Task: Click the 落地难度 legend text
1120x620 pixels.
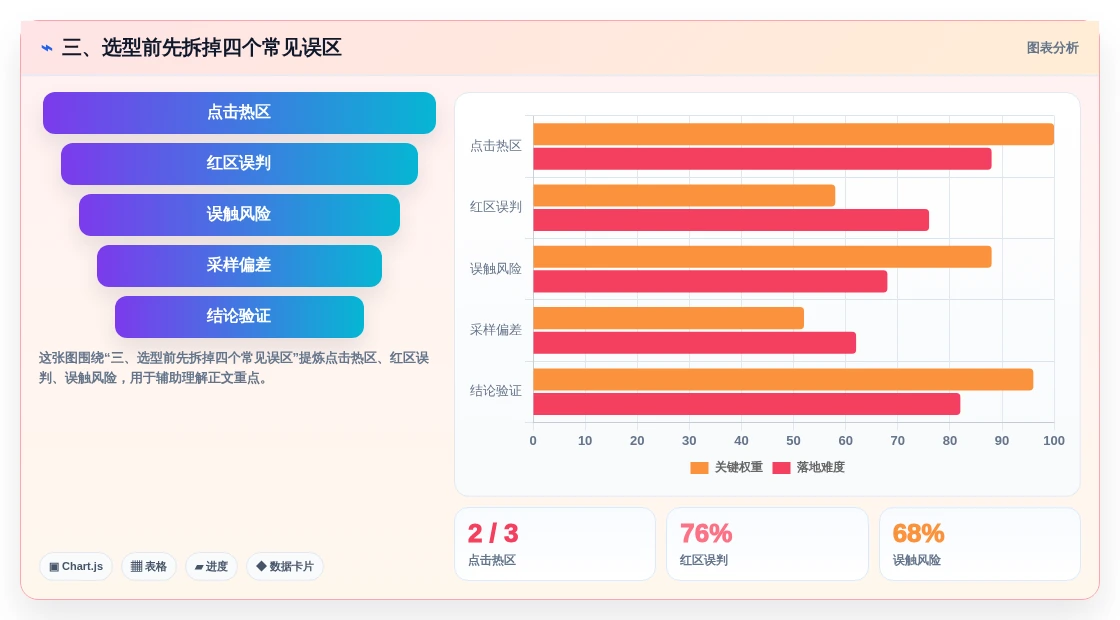Action: coord(821,467)
